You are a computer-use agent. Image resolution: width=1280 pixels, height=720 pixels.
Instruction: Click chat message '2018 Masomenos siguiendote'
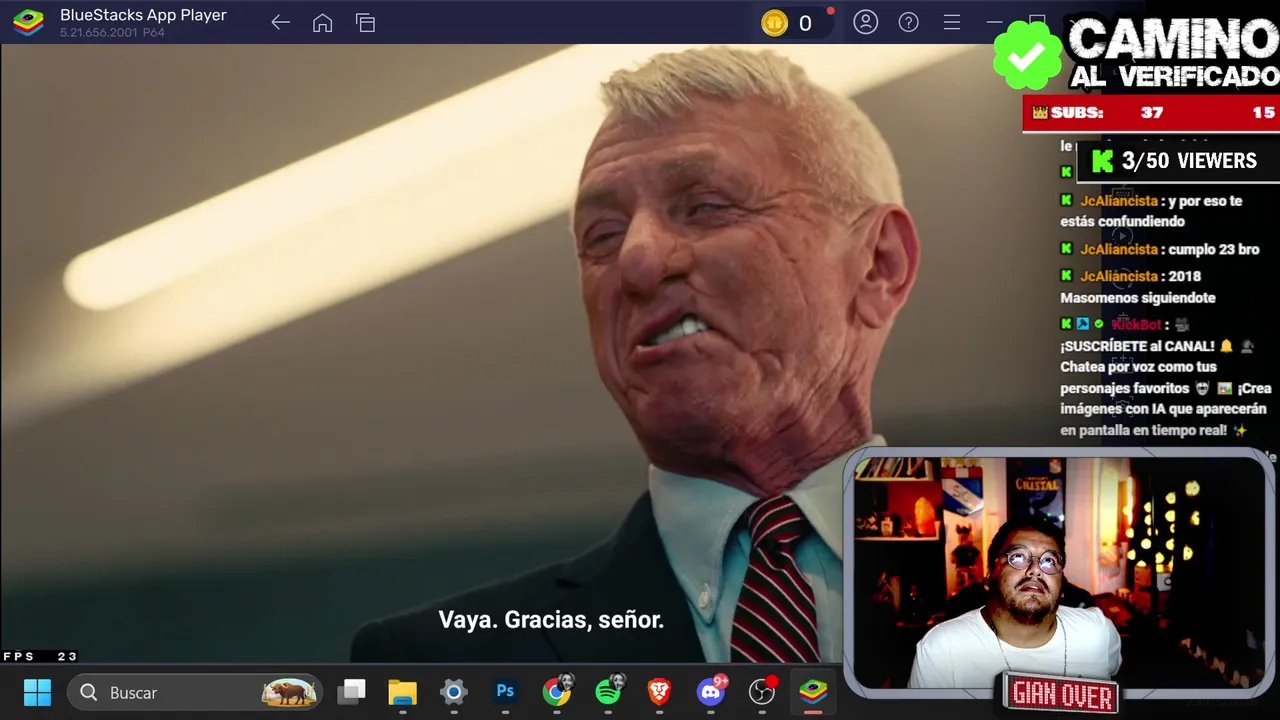(1138, 287)
